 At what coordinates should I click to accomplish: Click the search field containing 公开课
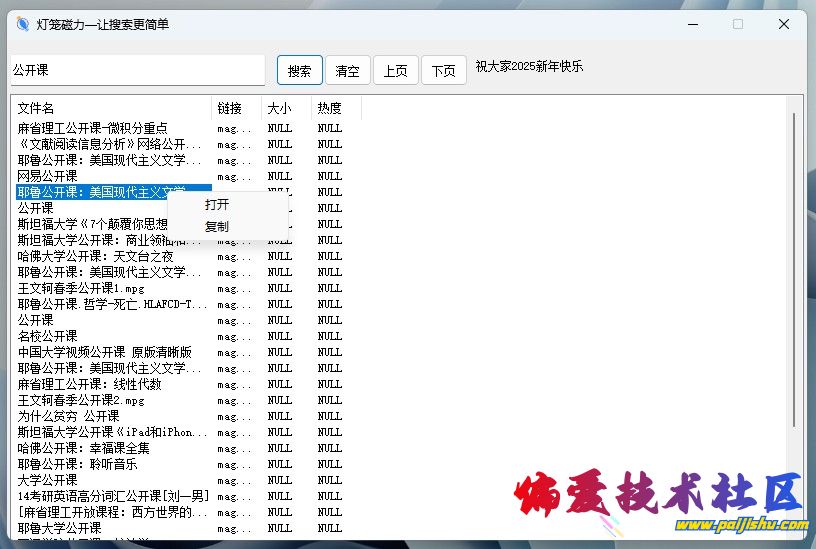(x=137, y=70)
